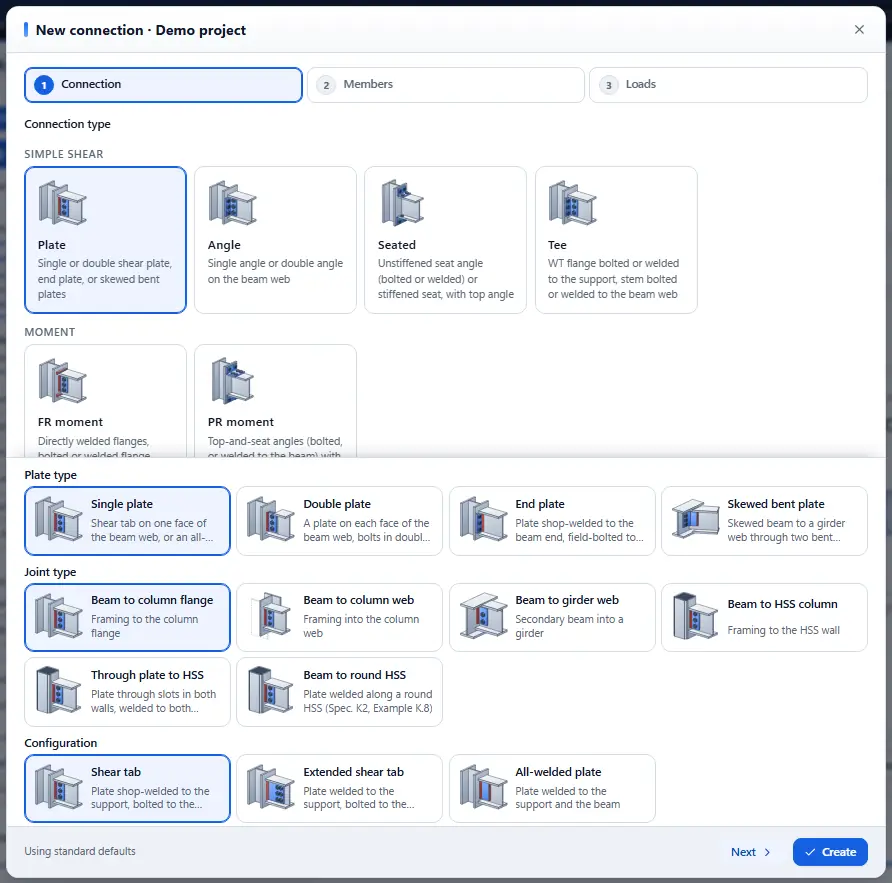Switch to the Members step tab

click(x=445, y=85)
